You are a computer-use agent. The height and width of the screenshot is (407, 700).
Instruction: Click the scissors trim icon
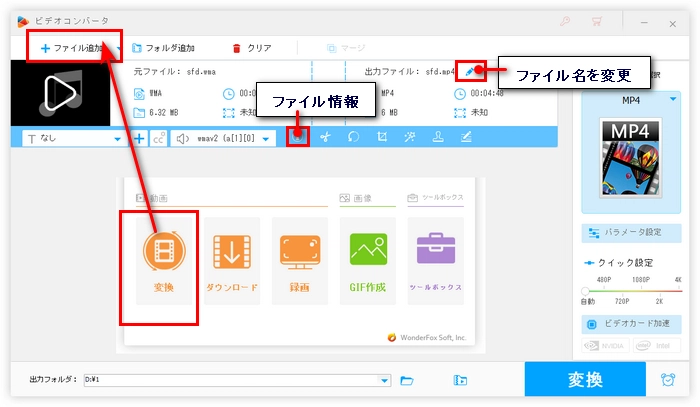coord(324,138)
